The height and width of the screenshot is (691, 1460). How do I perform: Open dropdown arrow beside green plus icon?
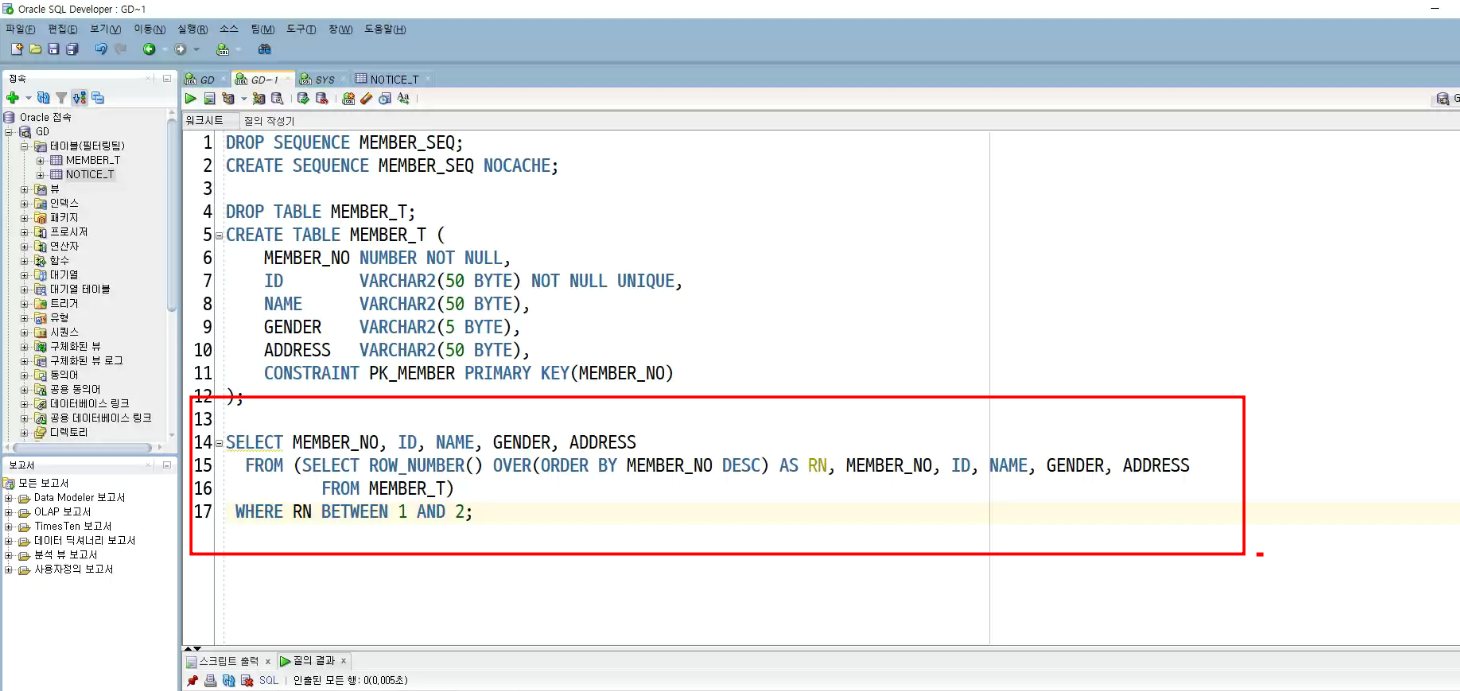coord(28,98)
